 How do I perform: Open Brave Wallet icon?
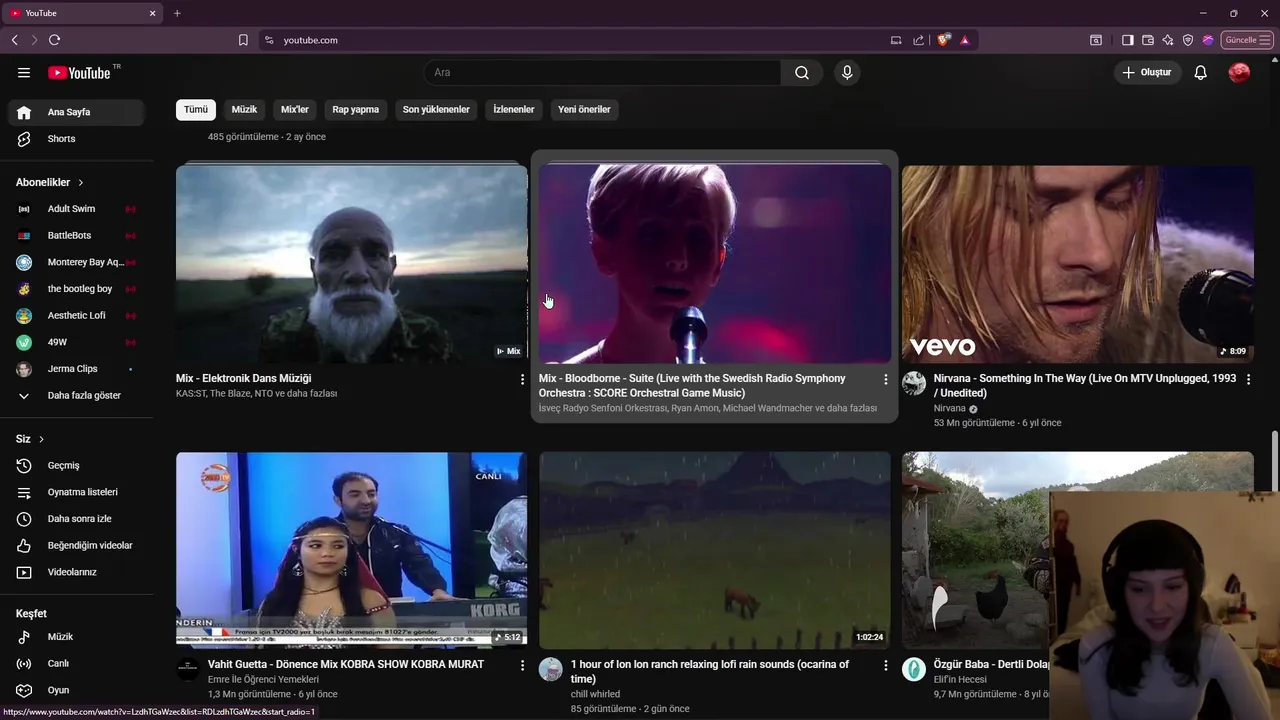tap(1148, 40)
